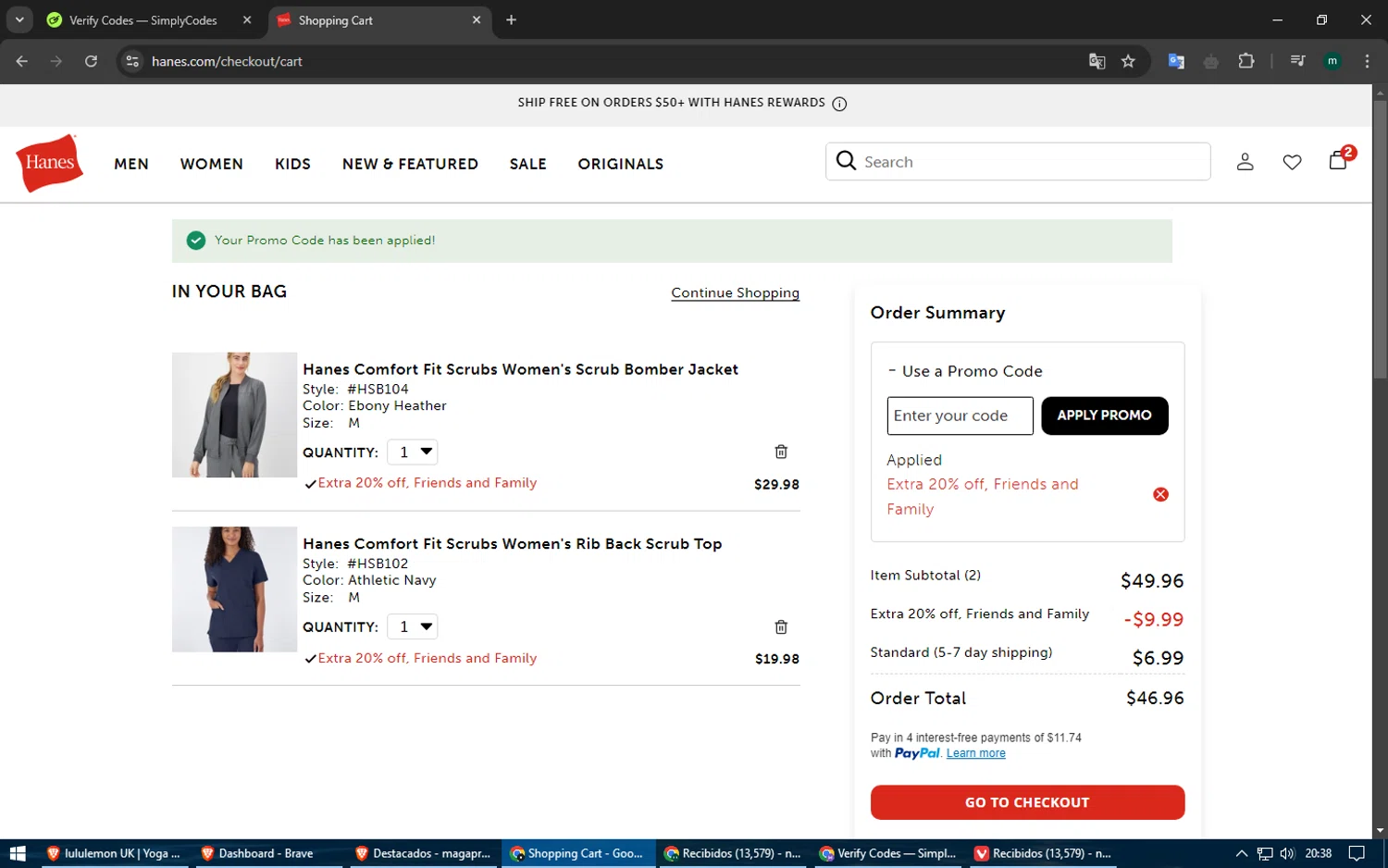Screen dimensions: 1388x868
Task: Open the Chrome profile avatar
Action: (x=1332, y=61)
